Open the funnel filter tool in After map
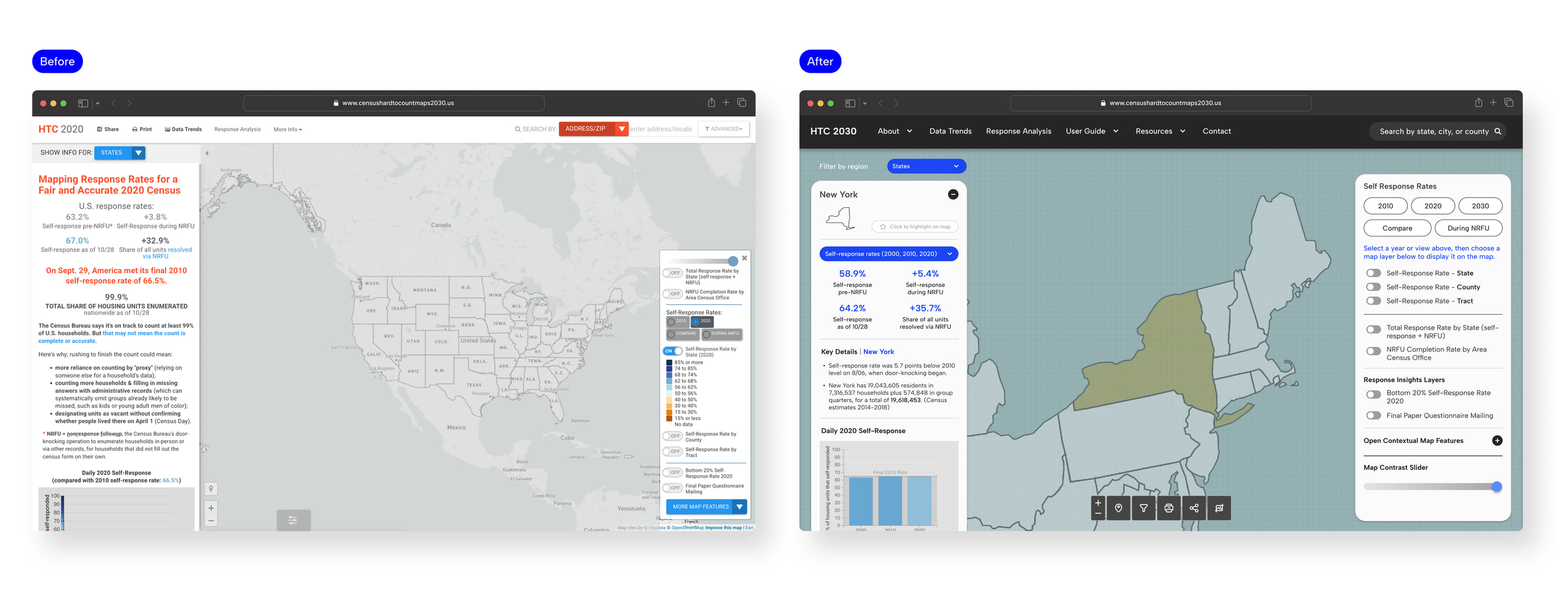The width and height of the screenshot is (1568, 610). tap(1143, 507)
